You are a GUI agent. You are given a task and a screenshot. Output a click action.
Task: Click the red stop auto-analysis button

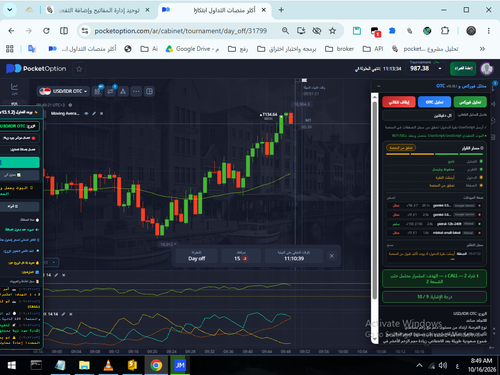tap(399, 102)
